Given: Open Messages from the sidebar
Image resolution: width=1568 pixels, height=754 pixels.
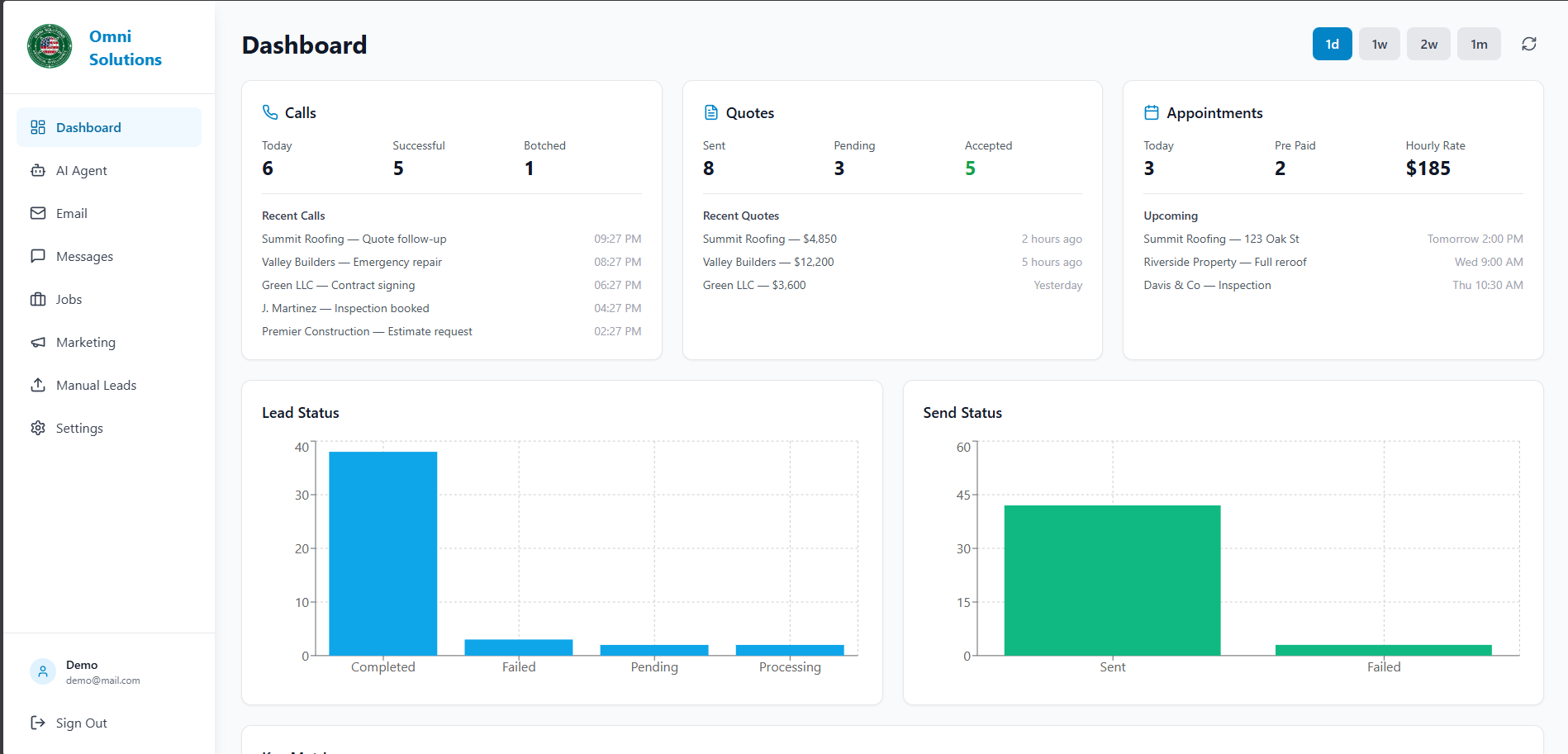Looking at the screenshot, I should pos(83,256).
